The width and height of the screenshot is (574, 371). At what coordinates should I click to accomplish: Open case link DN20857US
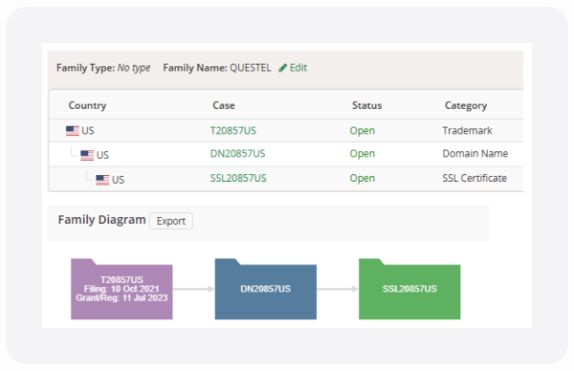click(238, 153)
